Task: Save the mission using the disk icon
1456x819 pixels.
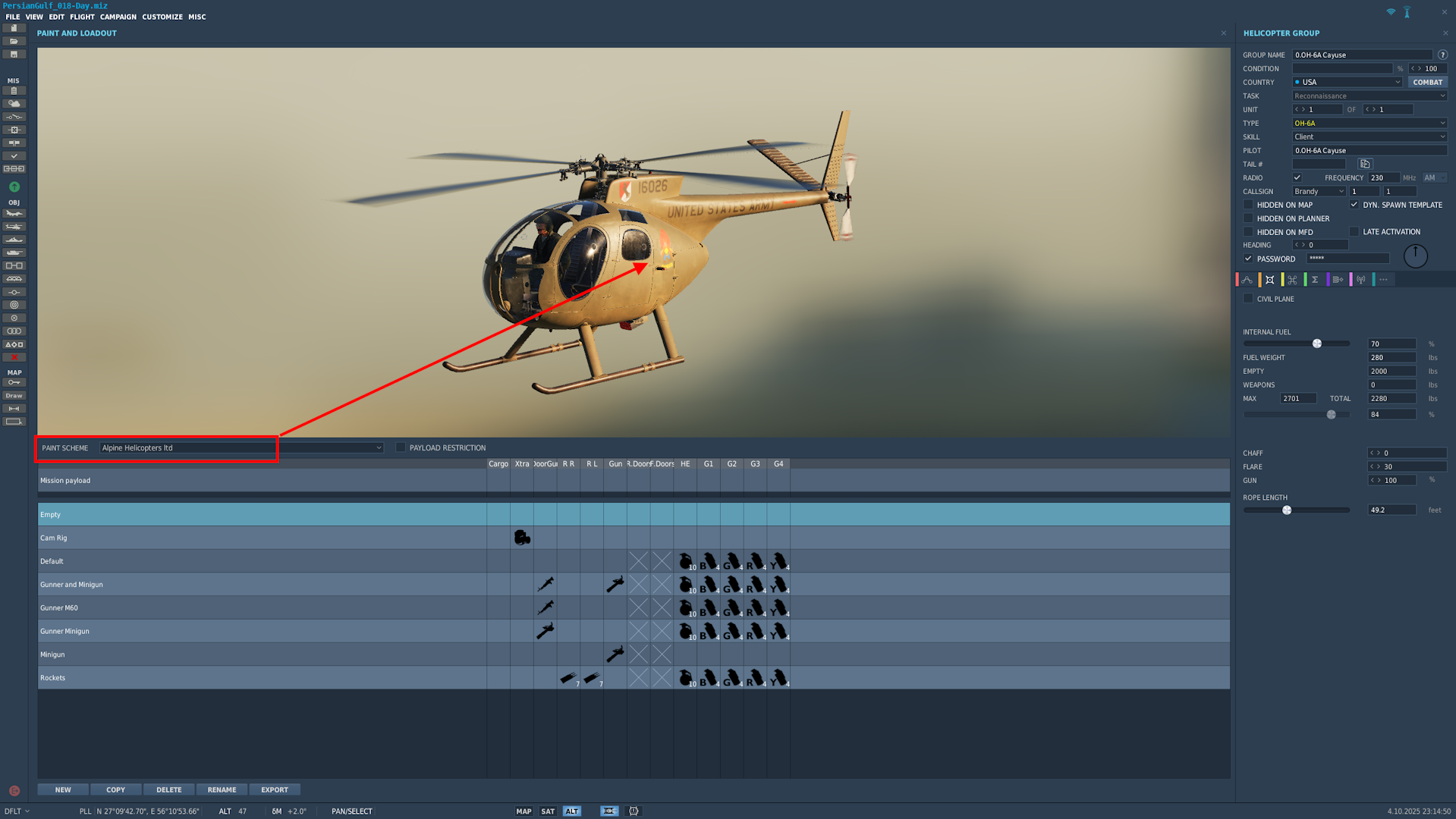Action: point(14,55)
